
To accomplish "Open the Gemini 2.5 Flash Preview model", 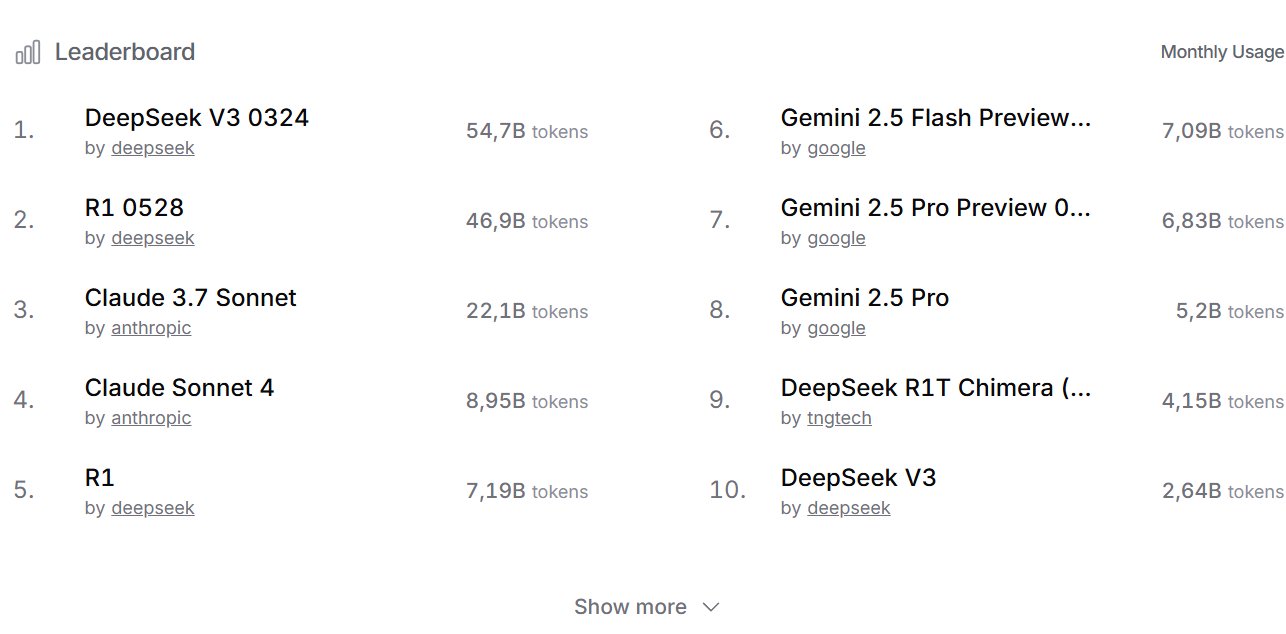I will coord(936,118).
